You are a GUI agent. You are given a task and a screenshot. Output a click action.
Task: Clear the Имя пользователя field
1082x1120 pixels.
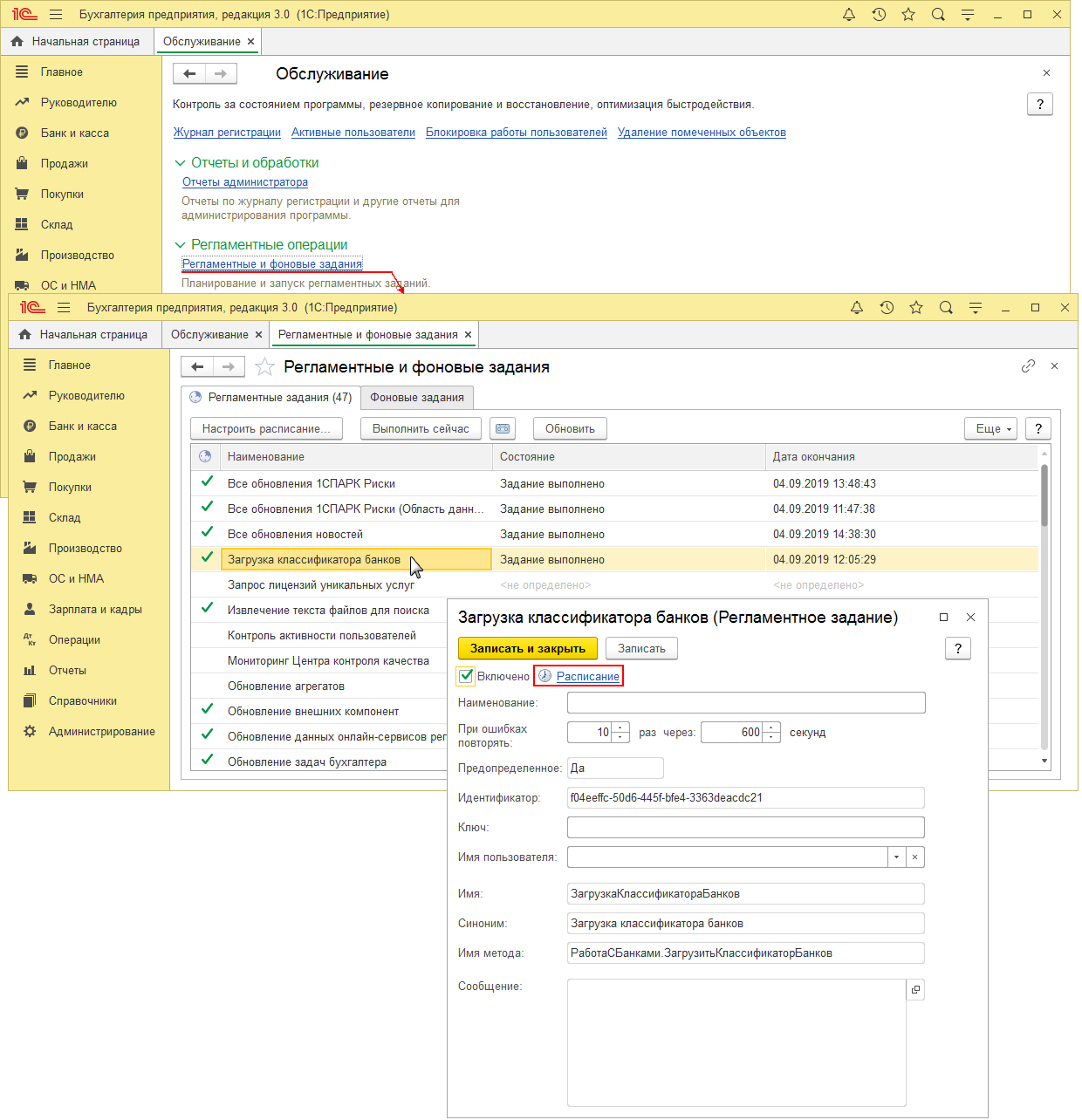pos(914,857)
